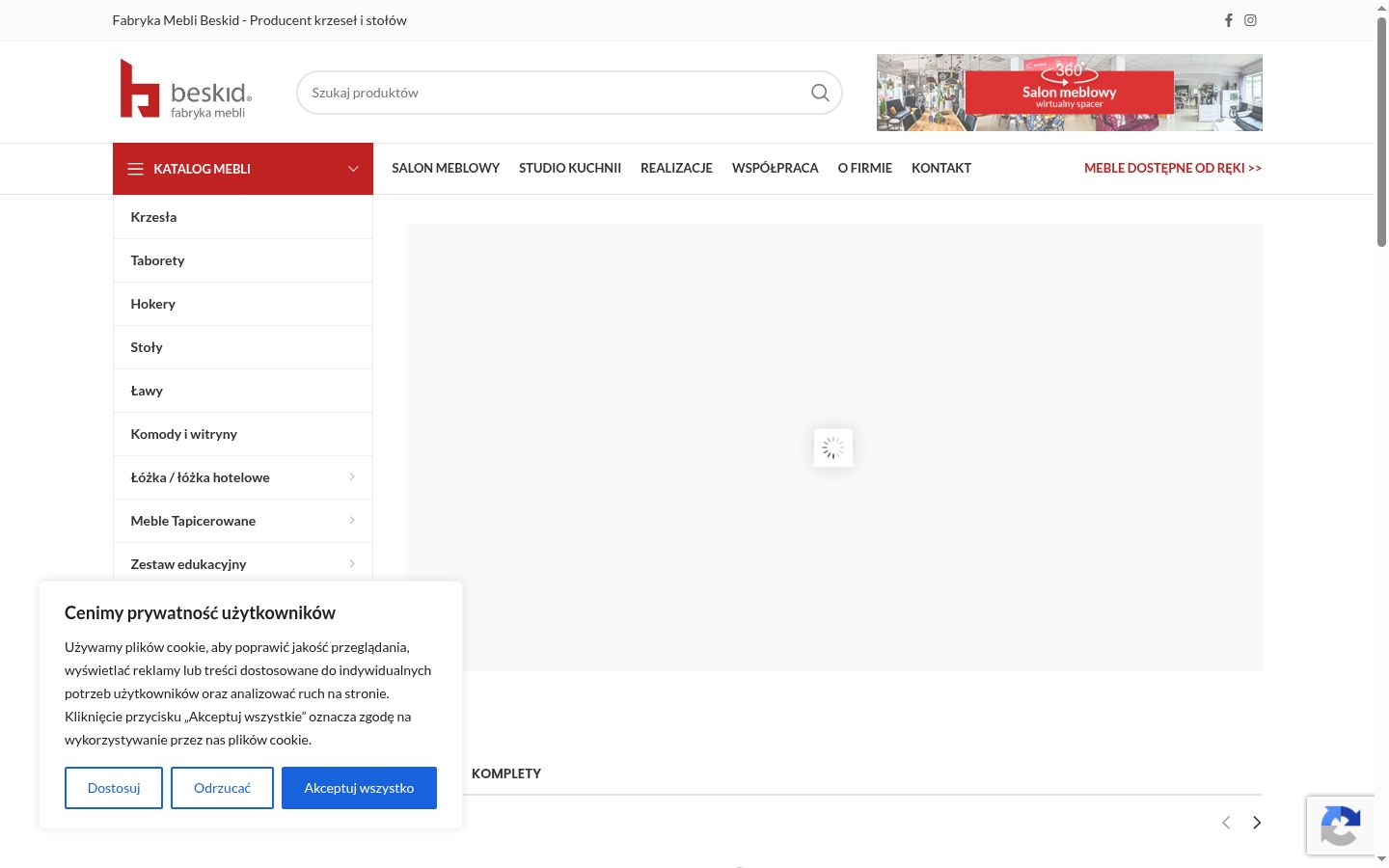
Task: Expand the Zestaw edukacyjny submenu arrow
Action: [x=352, y=564]
